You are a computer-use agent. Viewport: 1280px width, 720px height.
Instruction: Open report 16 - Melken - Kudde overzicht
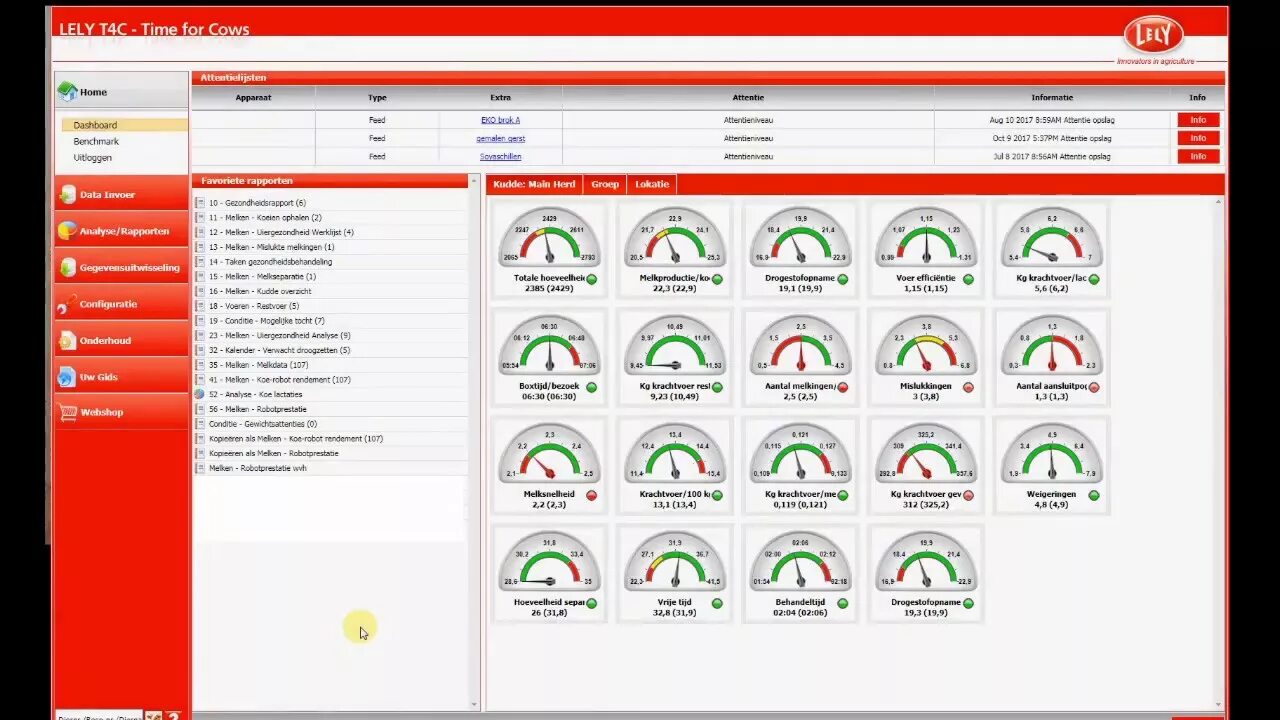click(260, 291)
